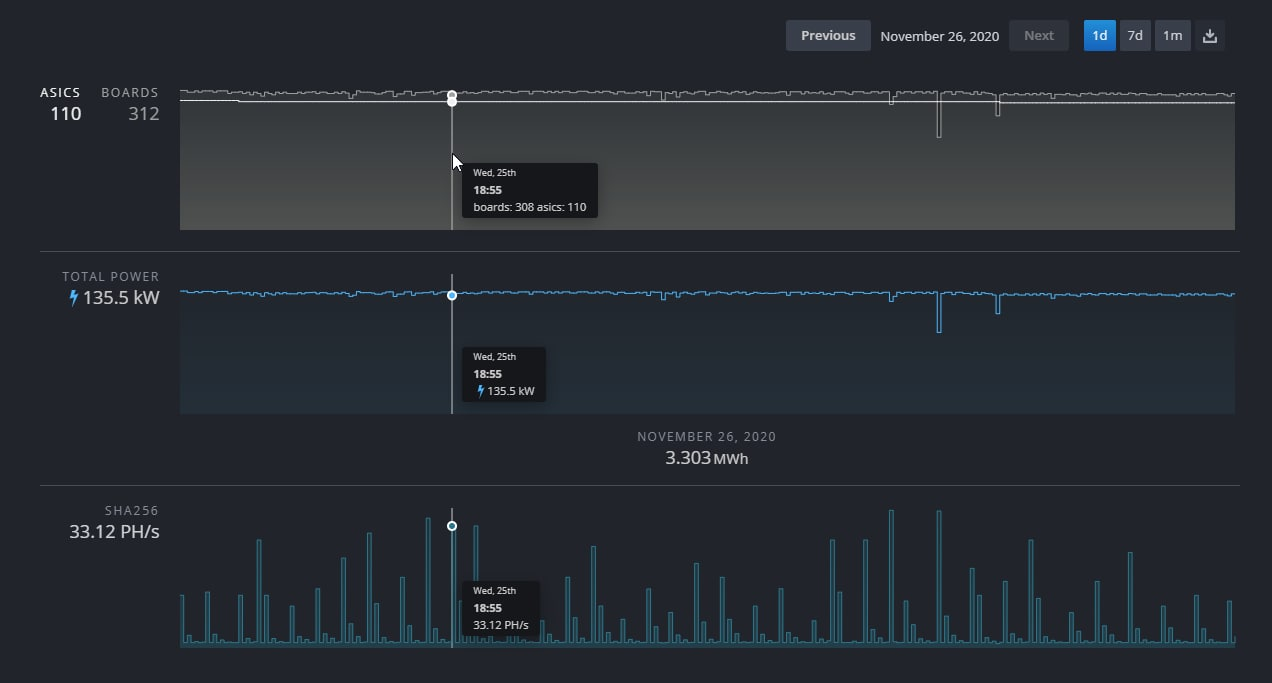The image size is (1272, 683).
Task: Click the BOARDS 312 counter
Action: coord(130,104)
